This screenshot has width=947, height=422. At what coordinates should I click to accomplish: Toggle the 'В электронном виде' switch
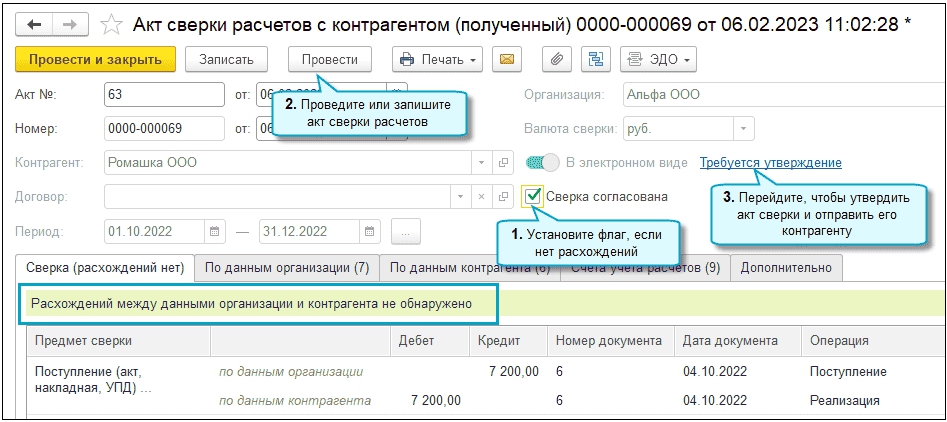pyautogui.click(x=543, y=162)
